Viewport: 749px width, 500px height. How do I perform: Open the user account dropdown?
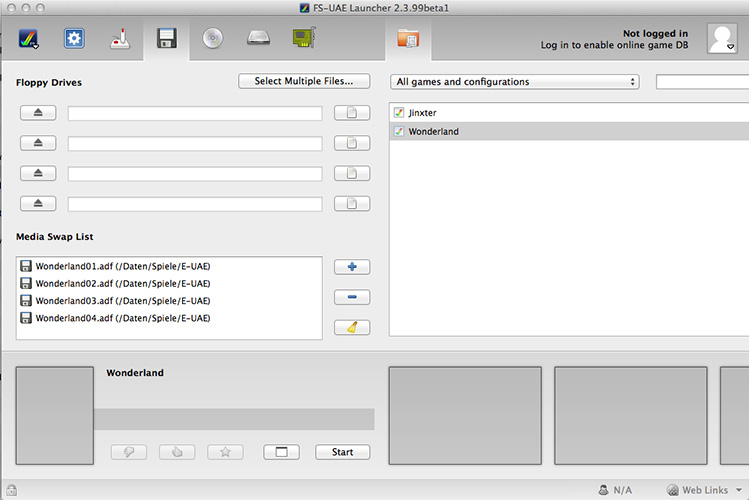pyautogui.click(x=722, y=39)
